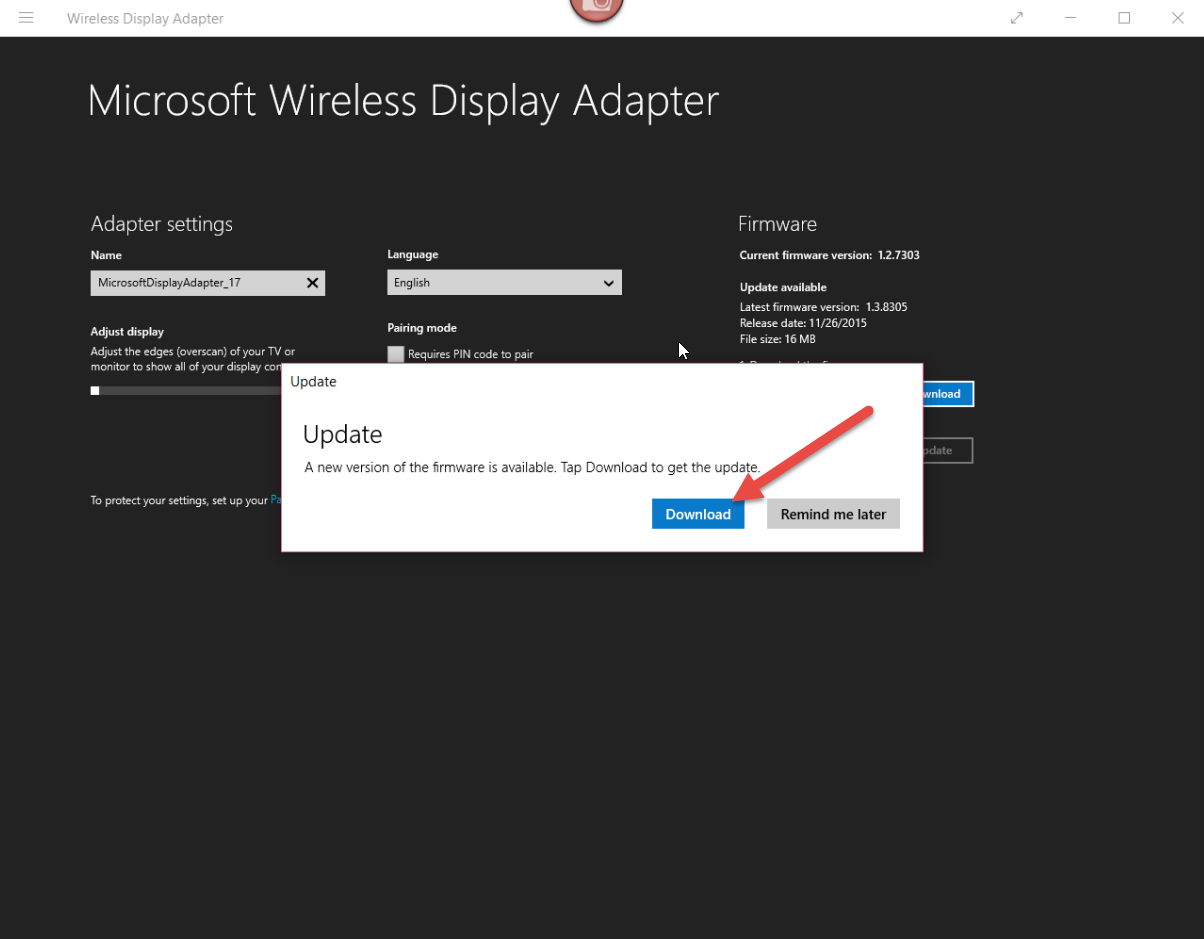Maximize the application window
The height and width of the screenshot is (939, 1204).
(1124, 18)
